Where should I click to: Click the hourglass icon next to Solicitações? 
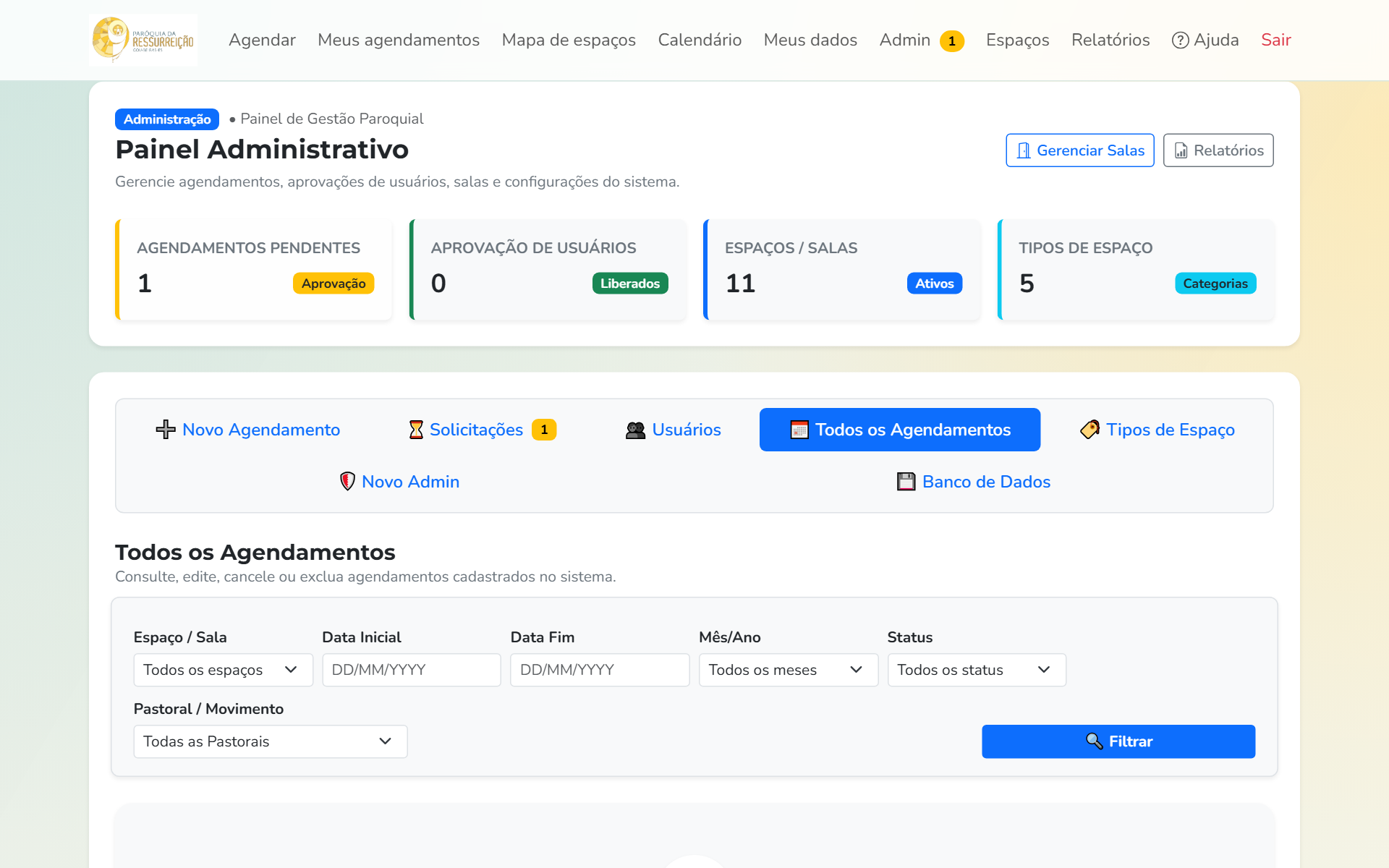point(416,430)
